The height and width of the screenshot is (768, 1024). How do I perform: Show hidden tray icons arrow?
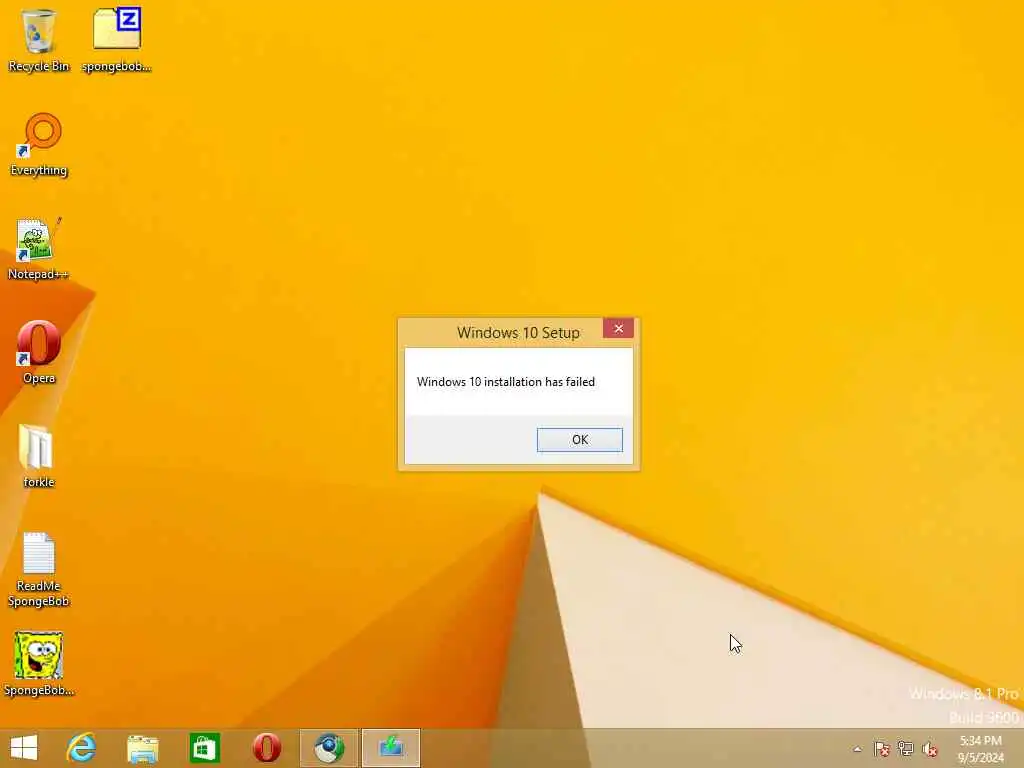tap(857, 749)
